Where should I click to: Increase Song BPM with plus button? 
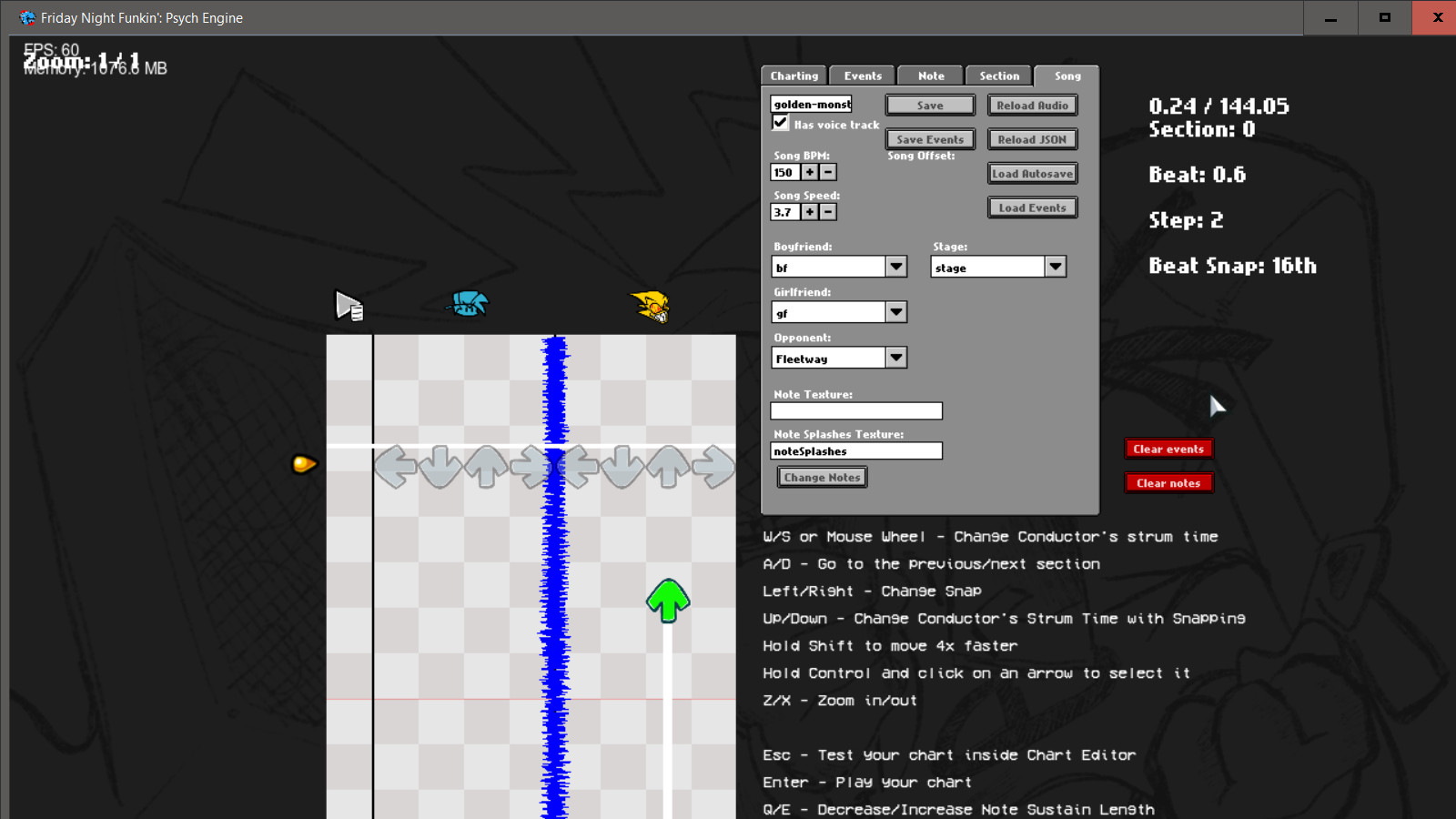point(809,172)
